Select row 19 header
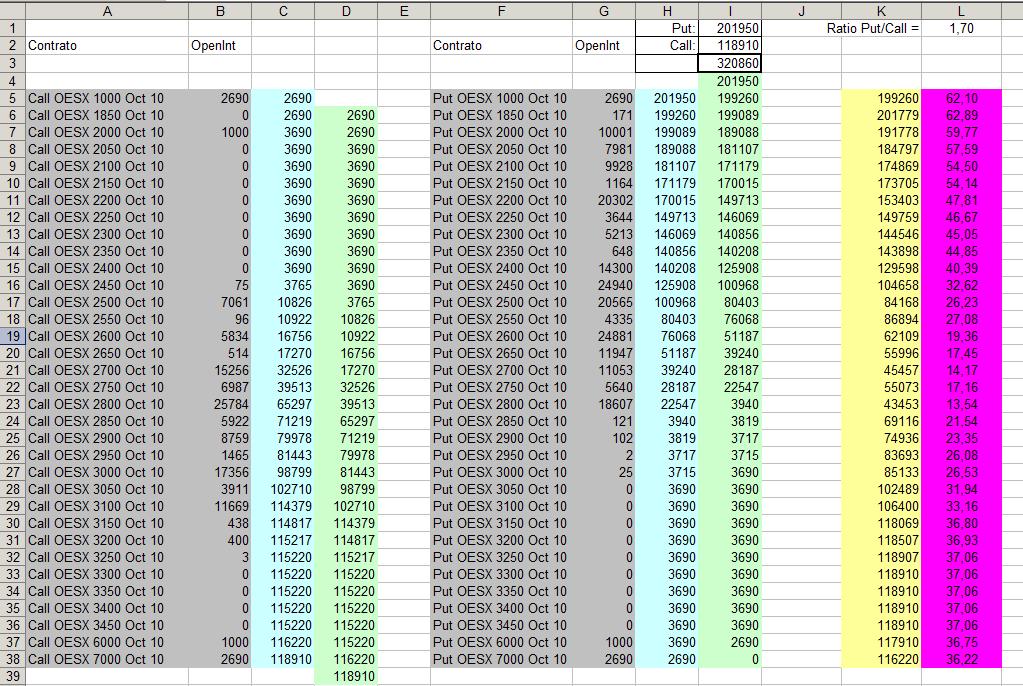The image size is (1023, 686). pyautogui.click(x=12, y=336)
